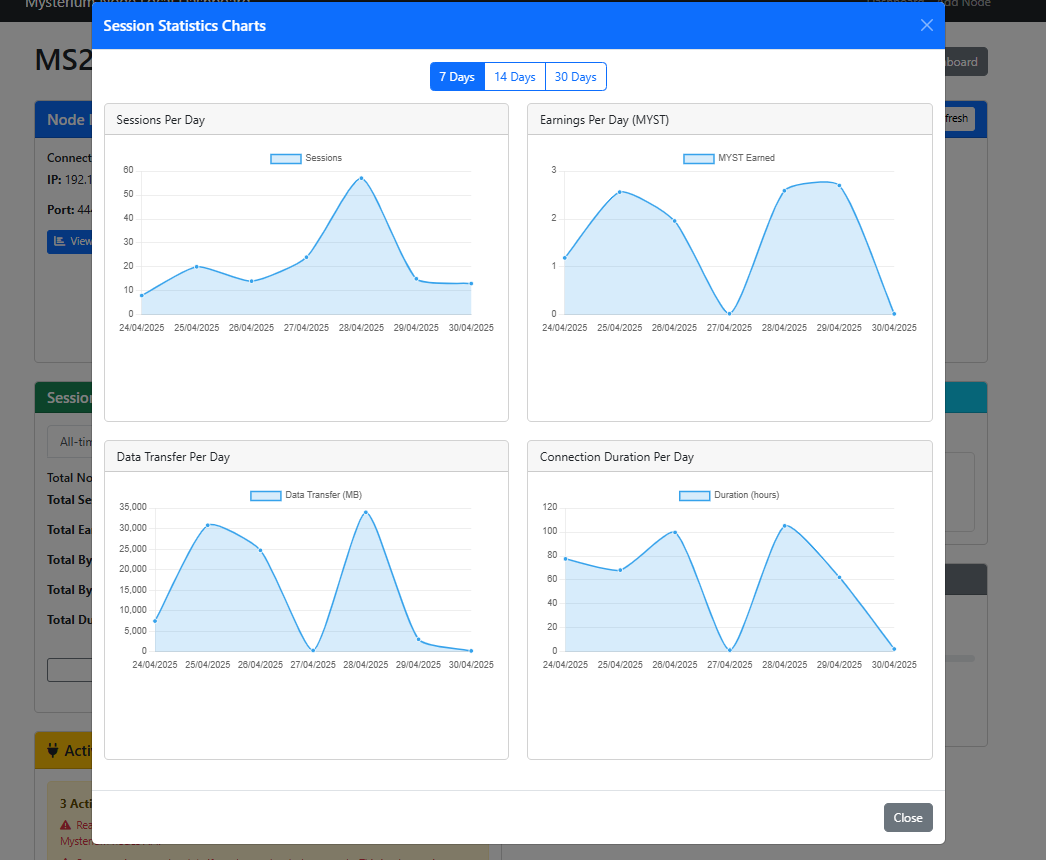Toggle the MYST Earned legend color box
The height and width of the screenshot is (860, 1046).
point(698,159)
